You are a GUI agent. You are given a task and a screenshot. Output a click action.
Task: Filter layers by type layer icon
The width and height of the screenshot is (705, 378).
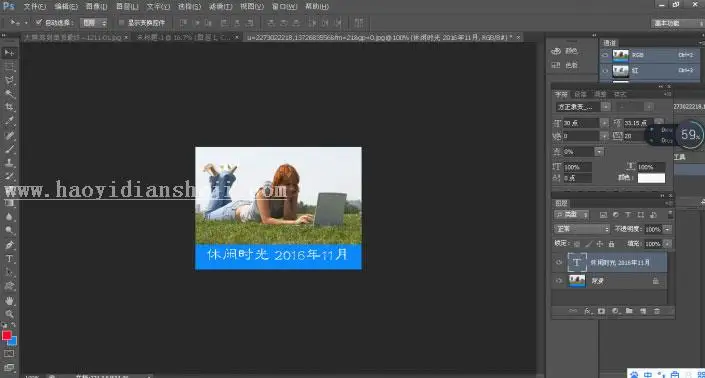point(628,215)
